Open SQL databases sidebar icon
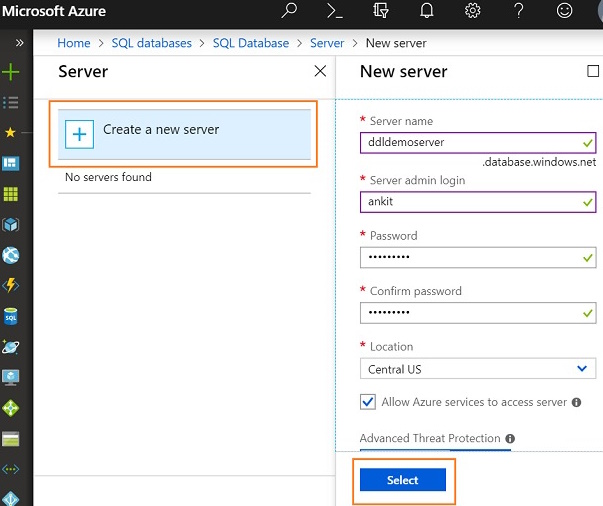 click(10, 316)
